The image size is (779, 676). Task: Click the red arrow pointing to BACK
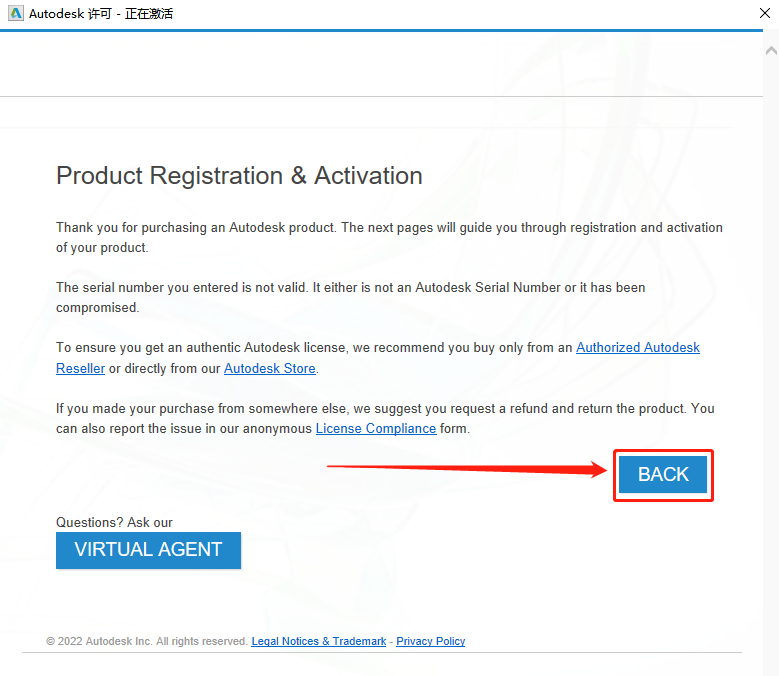click(x=467, y=468)
